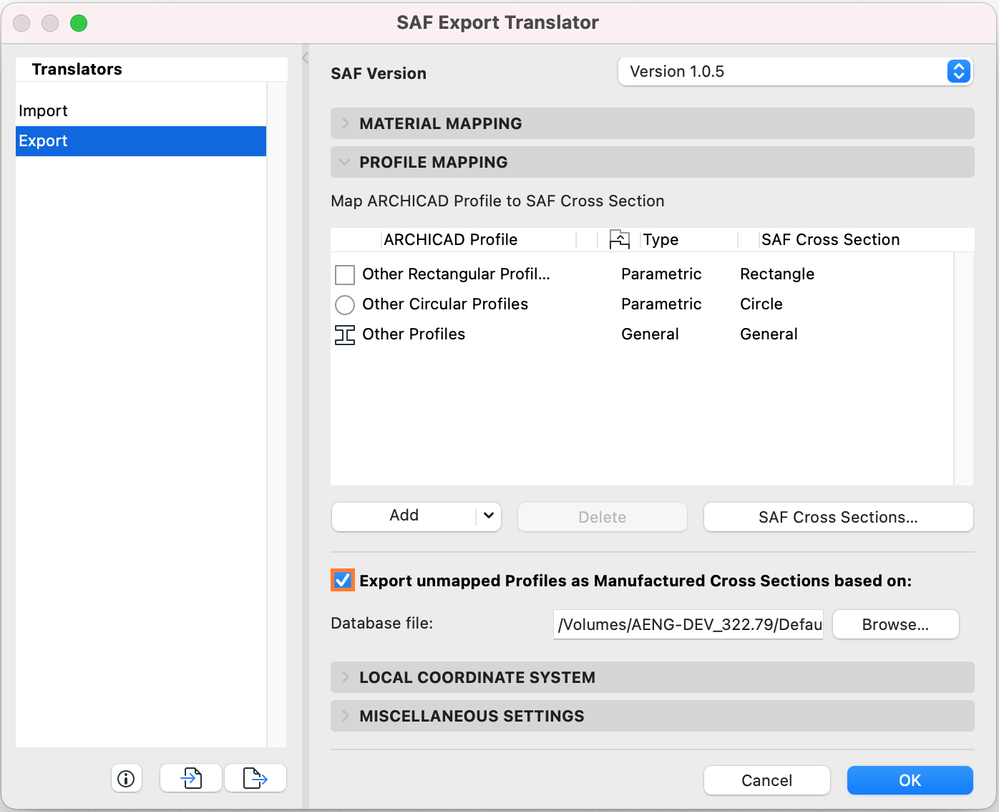Click the import translator file icon

(190, 778)
